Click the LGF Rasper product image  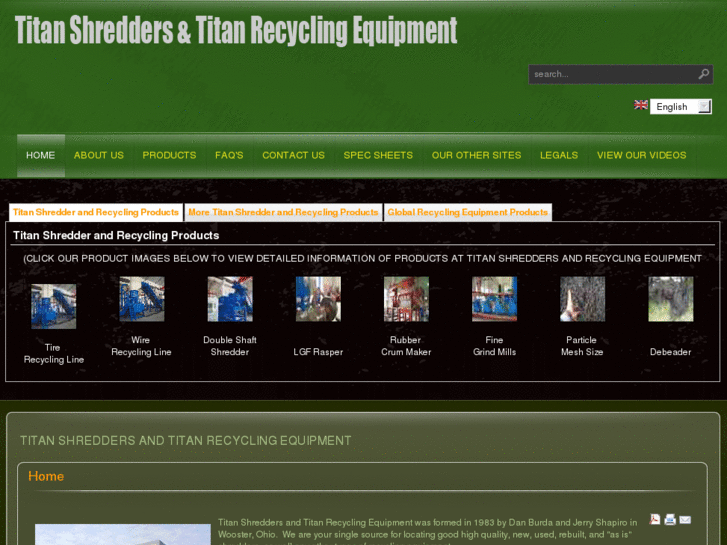(x=318, y=299)
